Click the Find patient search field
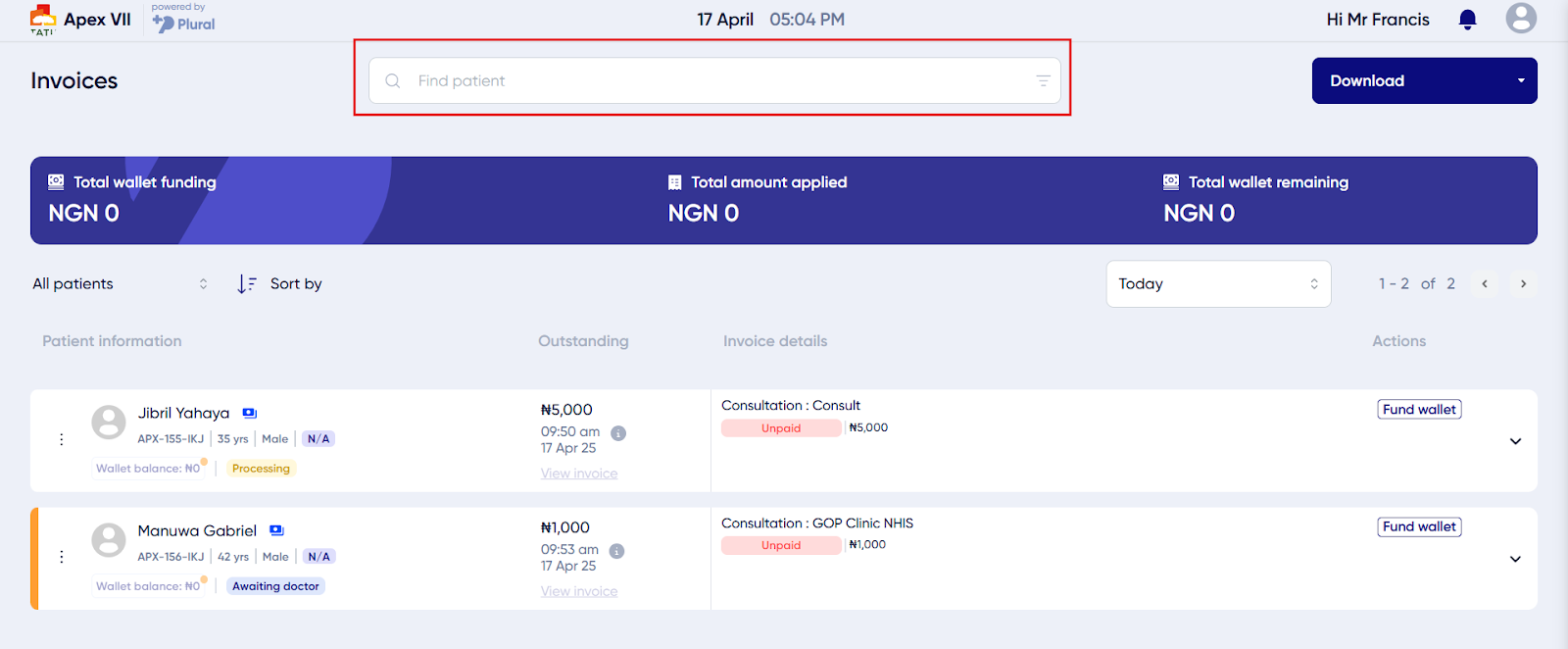Image resolution: width=1568 pixels, height=649 pixels. coord(714,80)
